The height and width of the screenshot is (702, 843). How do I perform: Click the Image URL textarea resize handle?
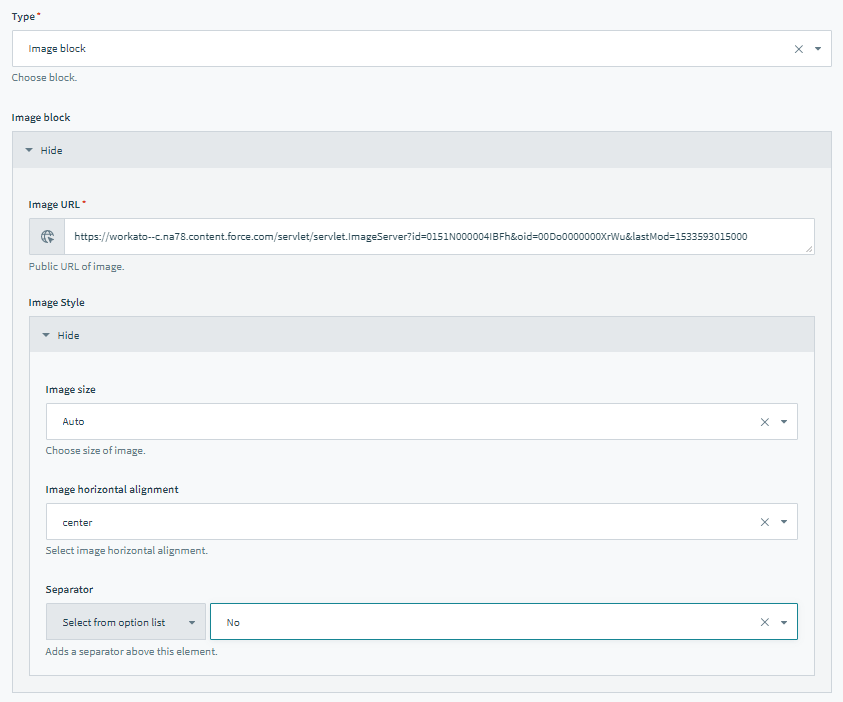809,249
